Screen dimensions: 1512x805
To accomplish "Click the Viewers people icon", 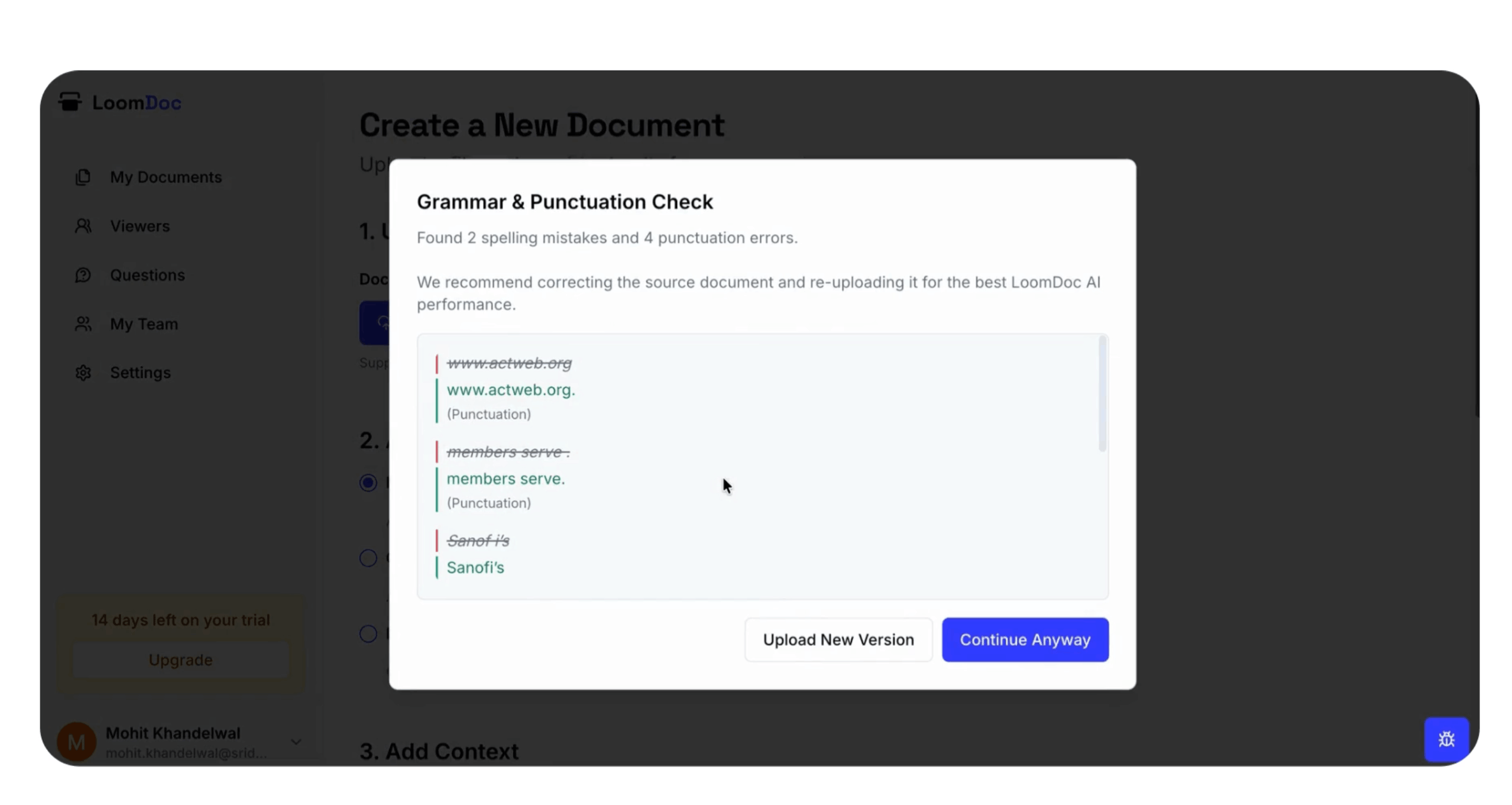I will click(83, 226).
